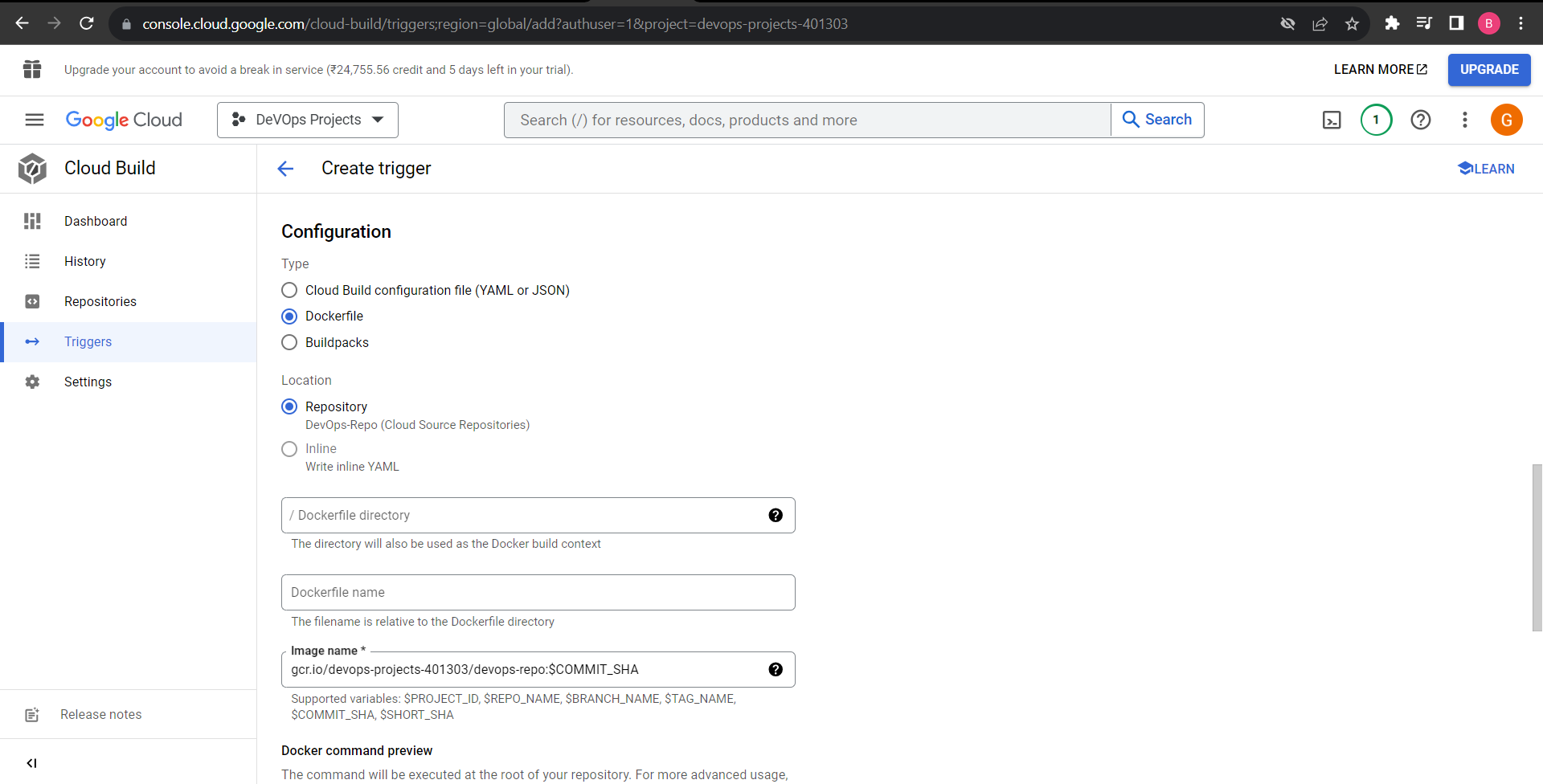Click the share page icon in address bar
This screenshot has height=784, width=1543.
pos(1320,23)
